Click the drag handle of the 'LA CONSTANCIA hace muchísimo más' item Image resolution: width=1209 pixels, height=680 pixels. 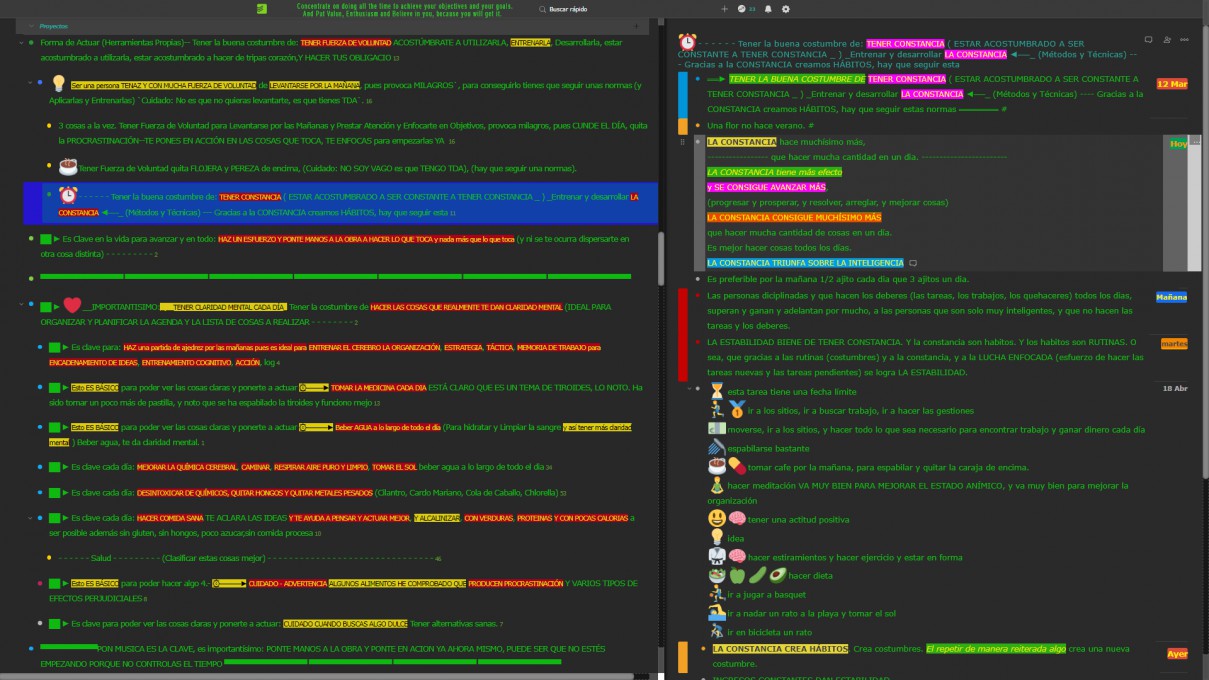(683, 143)
